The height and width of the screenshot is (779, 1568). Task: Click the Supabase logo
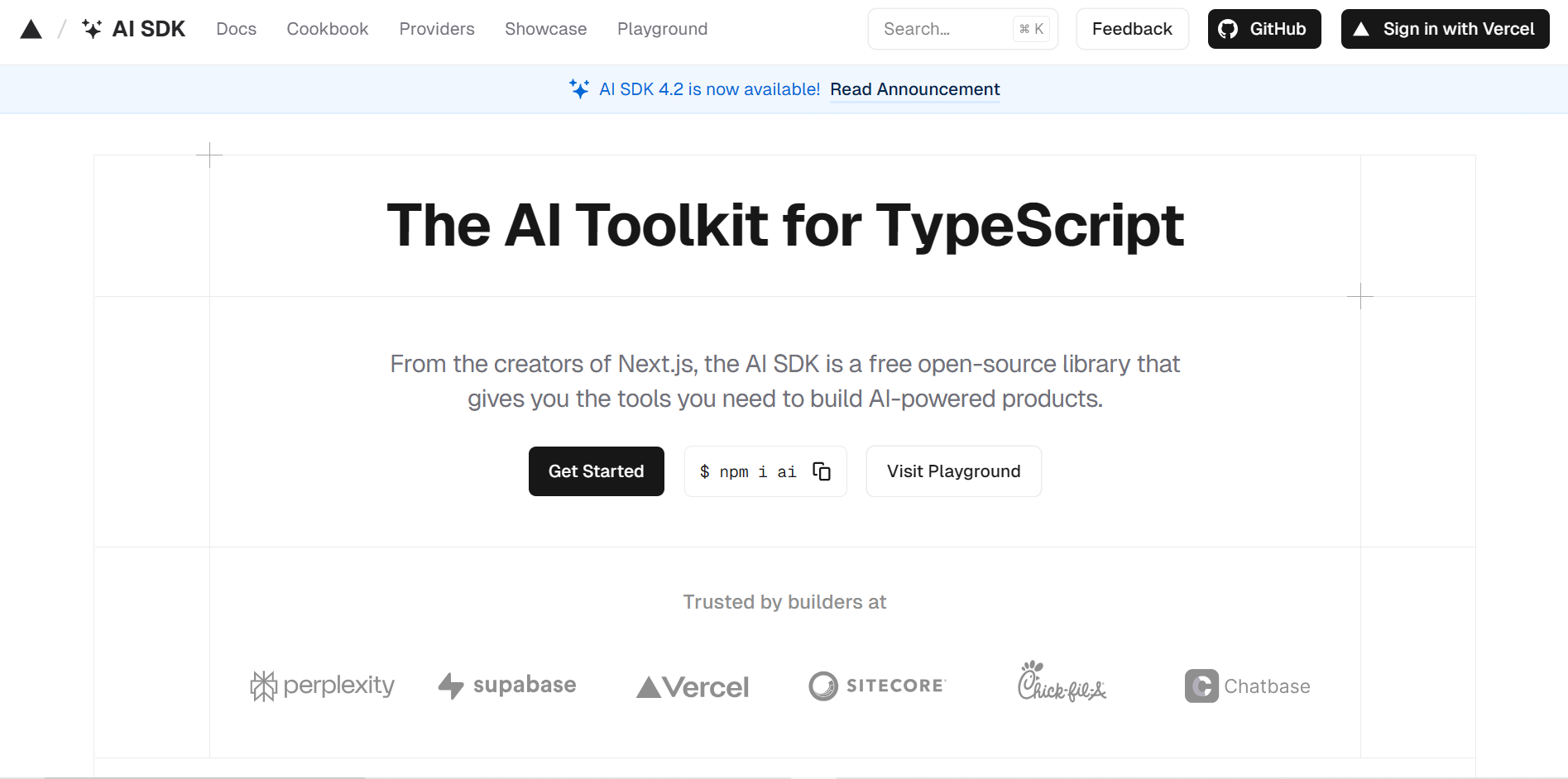tap(507, 686)
